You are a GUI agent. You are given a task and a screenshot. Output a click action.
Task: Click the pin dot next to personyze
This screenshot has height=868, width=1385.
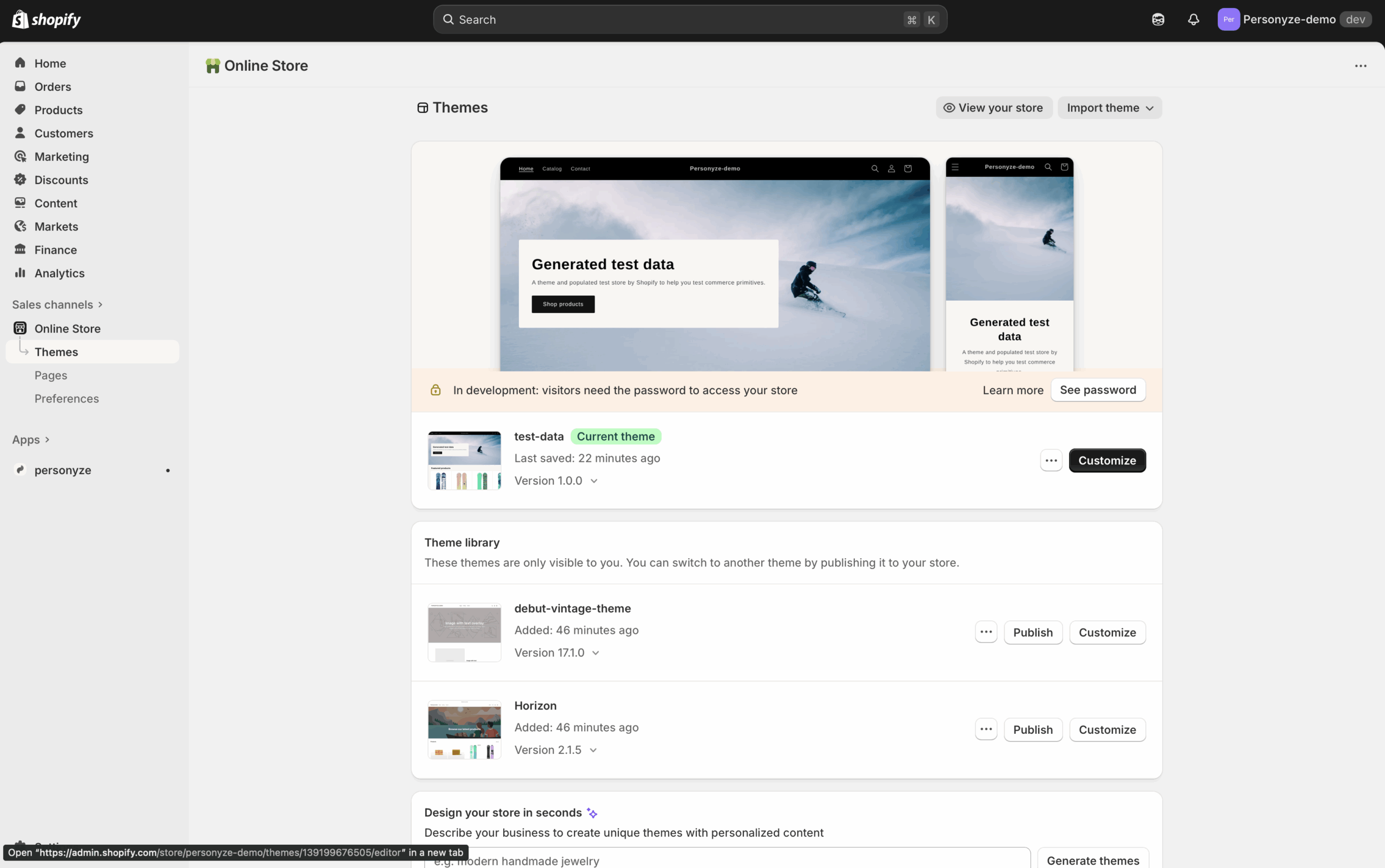(x=168, y=470)
